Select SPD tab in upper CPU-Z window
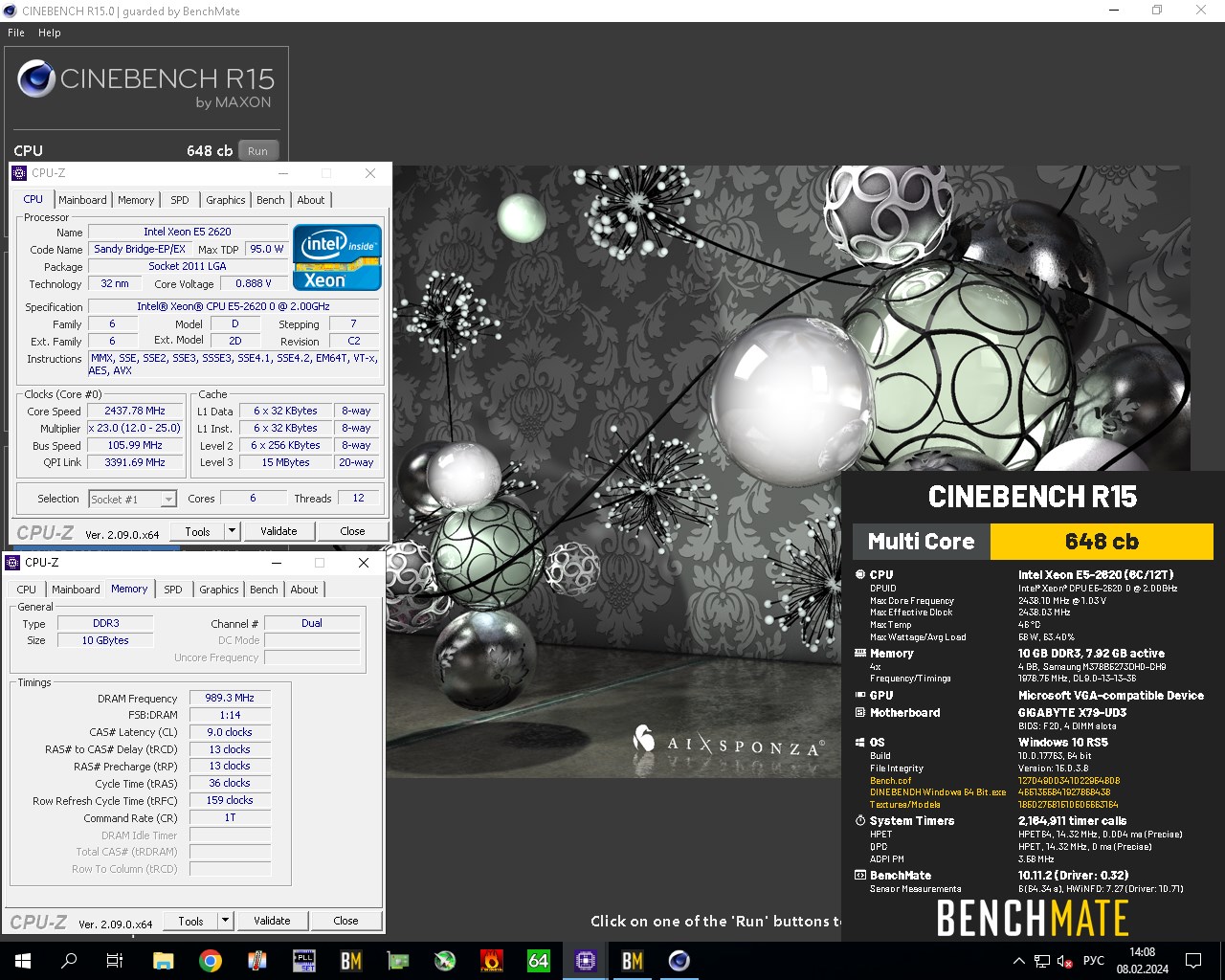Viewport: 1225px width, 980px height. click(x=180, y=200)
